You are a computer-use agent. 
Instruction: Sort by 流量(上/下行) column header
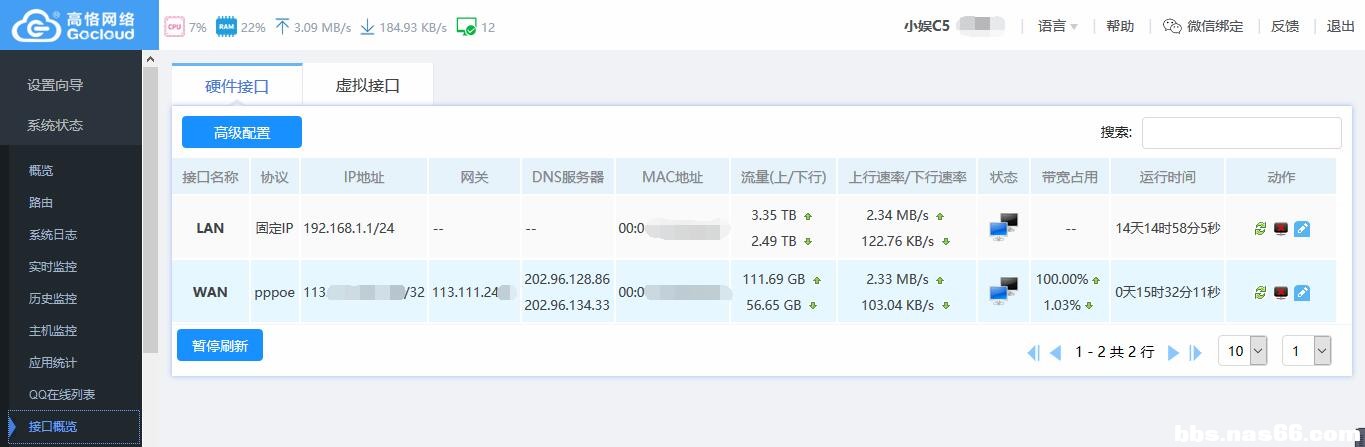pyautogui.click(x=783, y=177)
